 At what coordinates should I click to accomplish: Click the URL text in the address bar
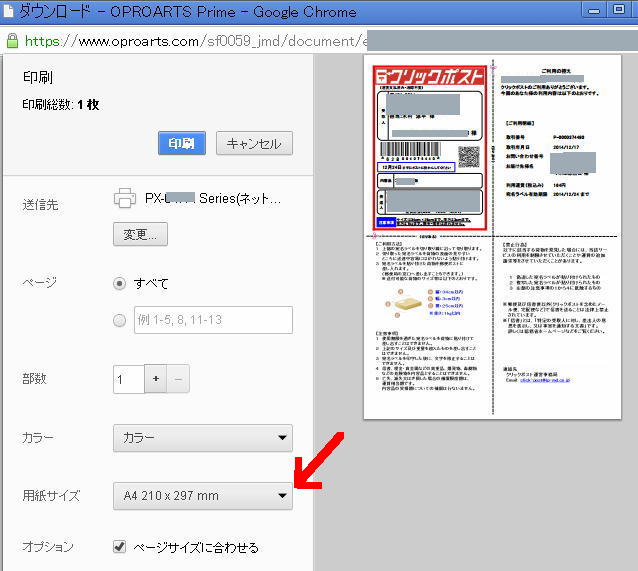tap(195, 41)
